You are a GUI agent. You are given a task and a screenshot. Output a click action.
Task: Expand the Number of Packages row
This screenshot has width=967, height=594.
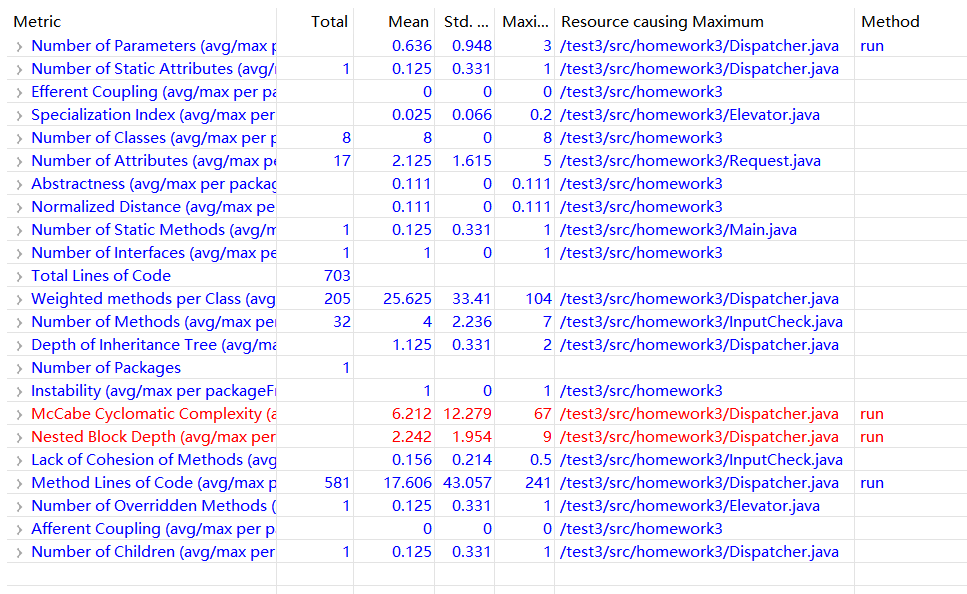[19, 369]
